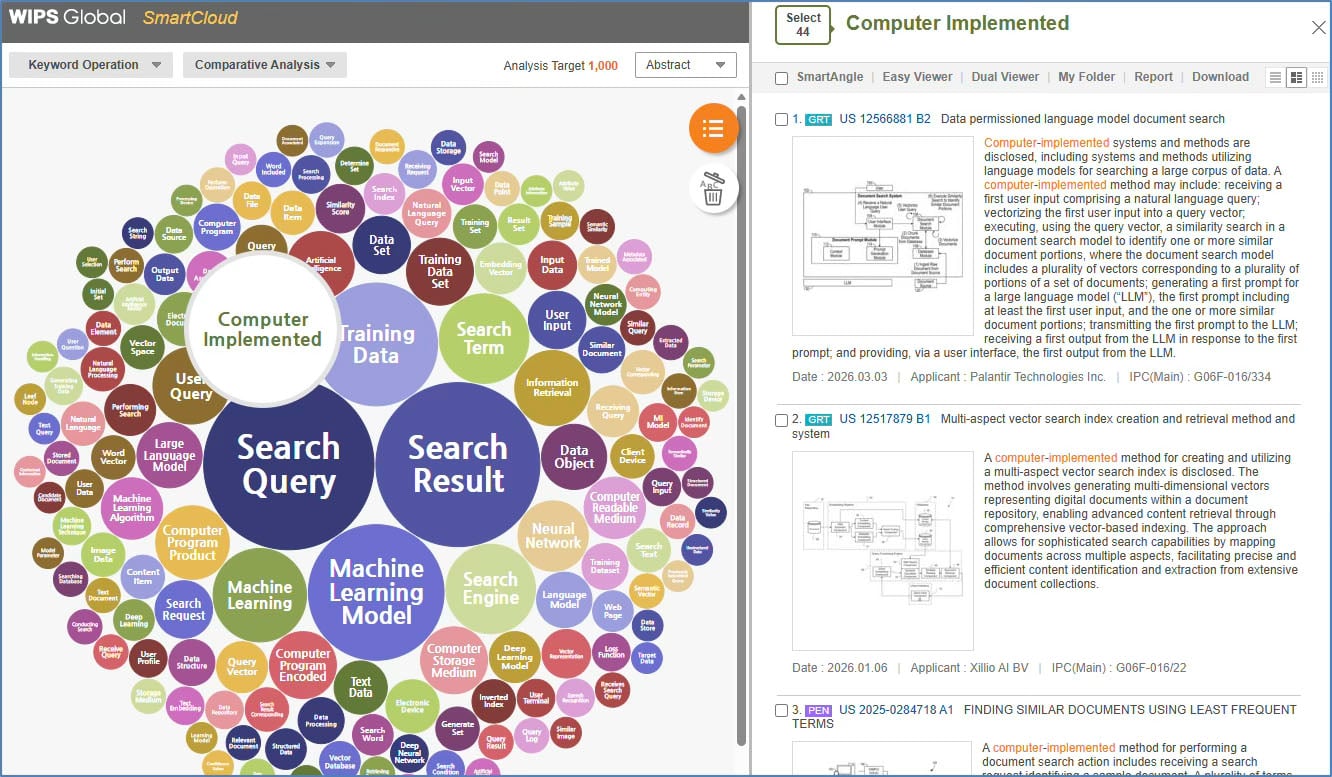Select the Computer Readable Medium bubble
The height and width of the screenshot is (777, 1332).
click(615, 508)
